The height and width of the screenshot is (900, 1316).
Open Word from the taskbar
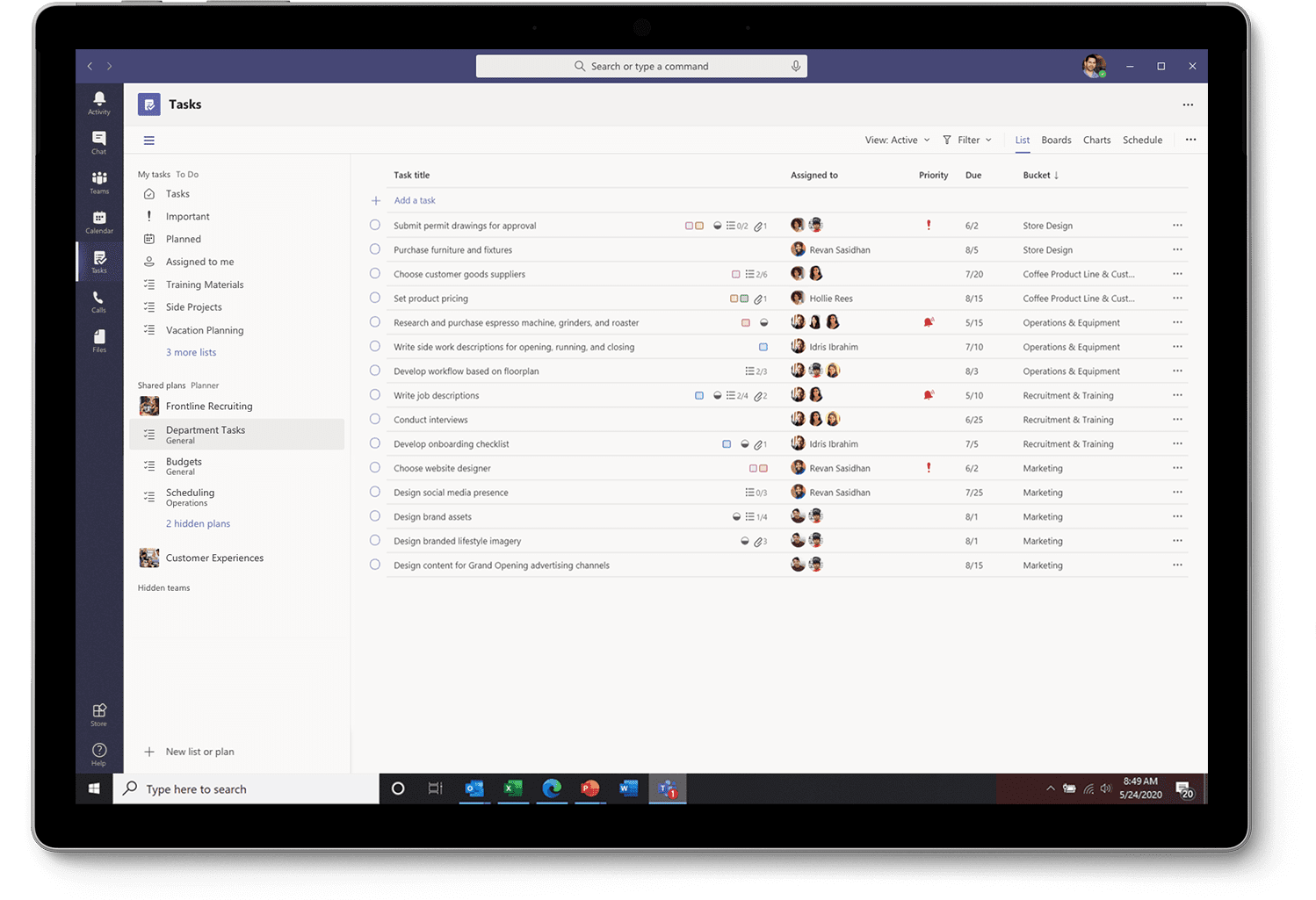coord(629,788)
